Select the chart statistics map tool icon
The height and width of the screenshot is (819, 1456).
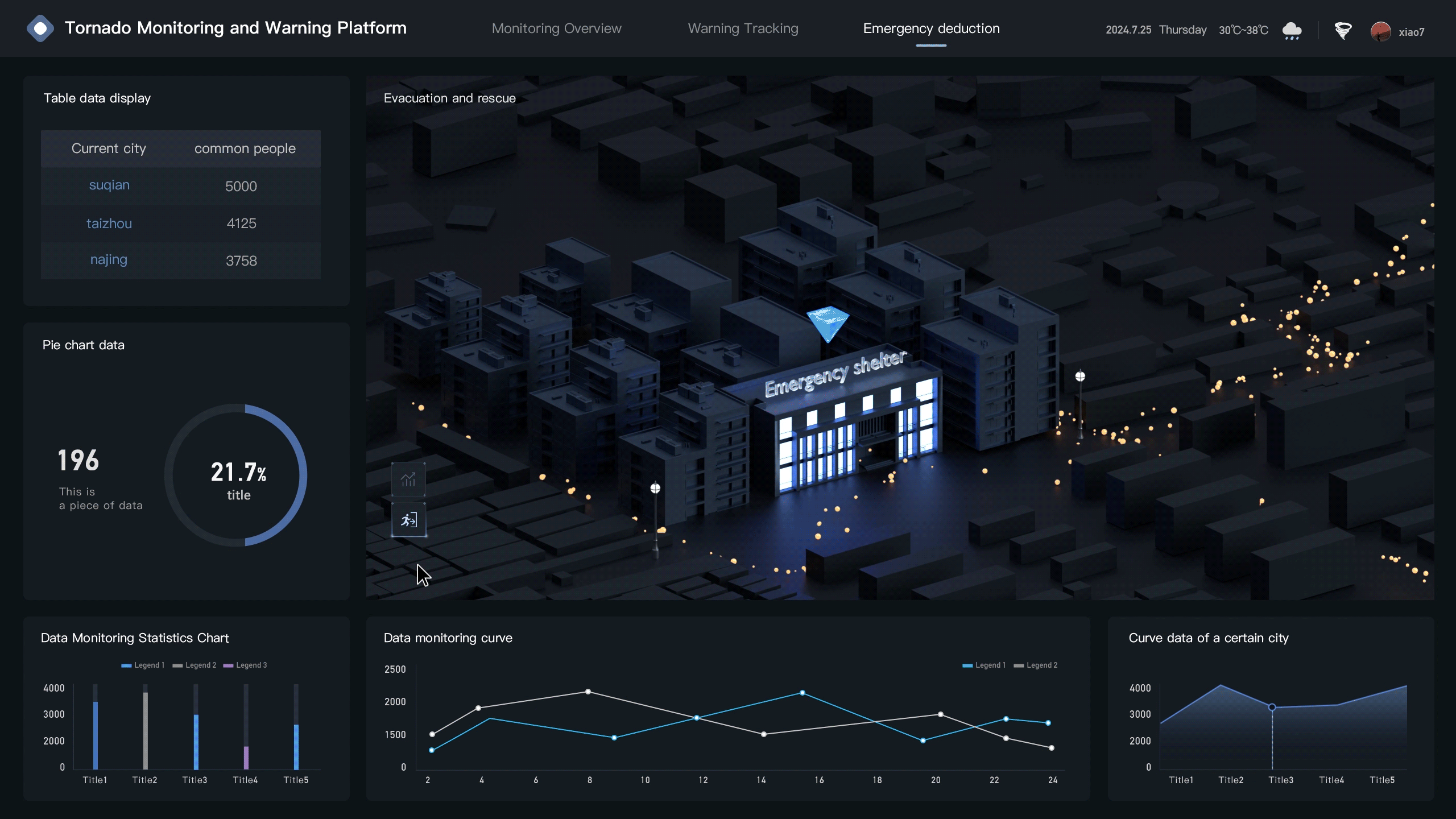tap(408, 479)
